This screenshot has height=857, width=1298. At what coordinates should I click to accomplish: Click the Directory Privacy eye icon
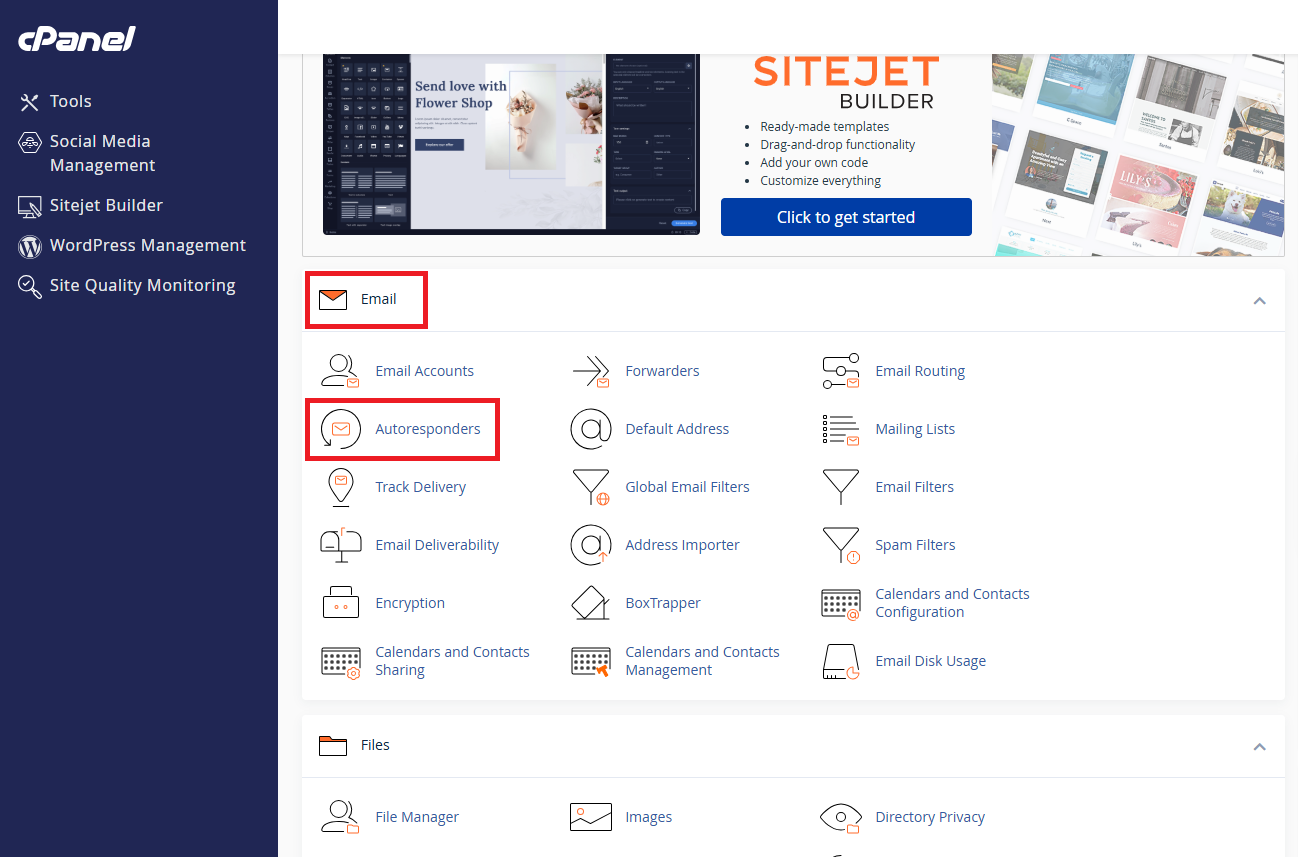[x=841, y=817]
